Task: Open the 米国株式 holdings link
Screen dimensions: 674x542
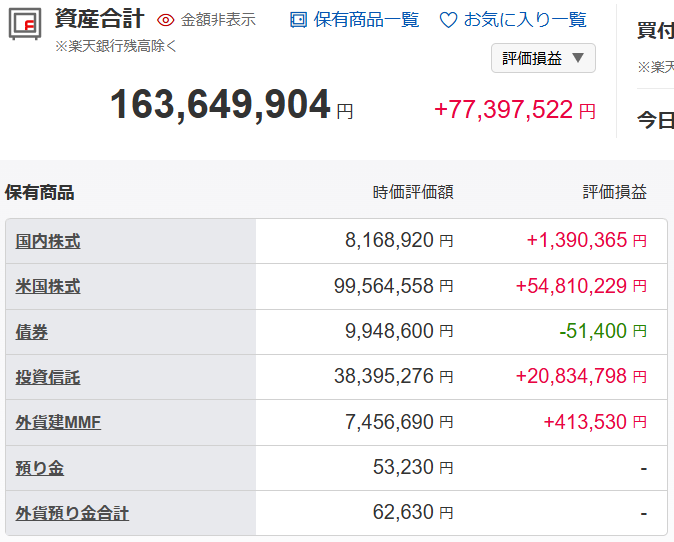Action: [x=48, y=287]
